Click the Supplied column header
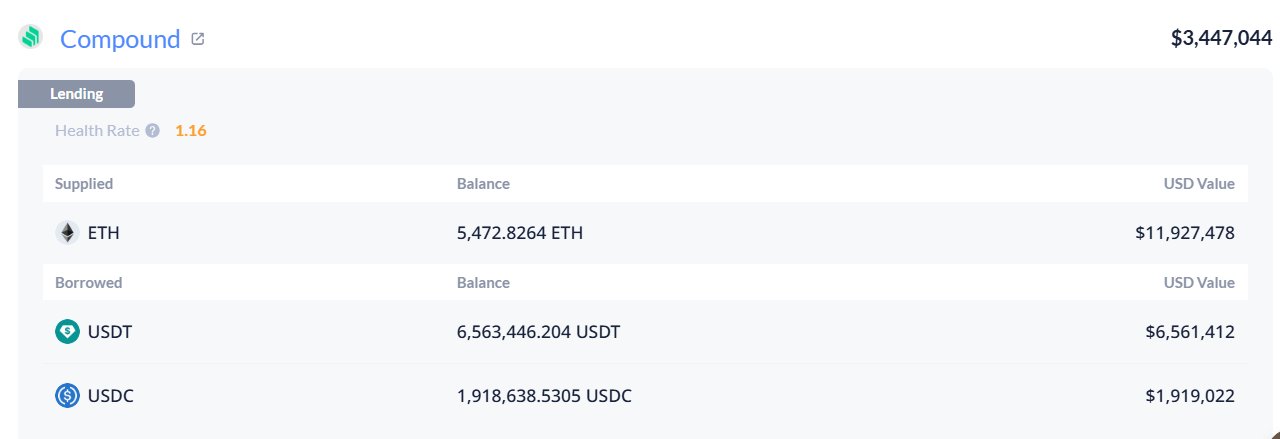 (84, 184)
